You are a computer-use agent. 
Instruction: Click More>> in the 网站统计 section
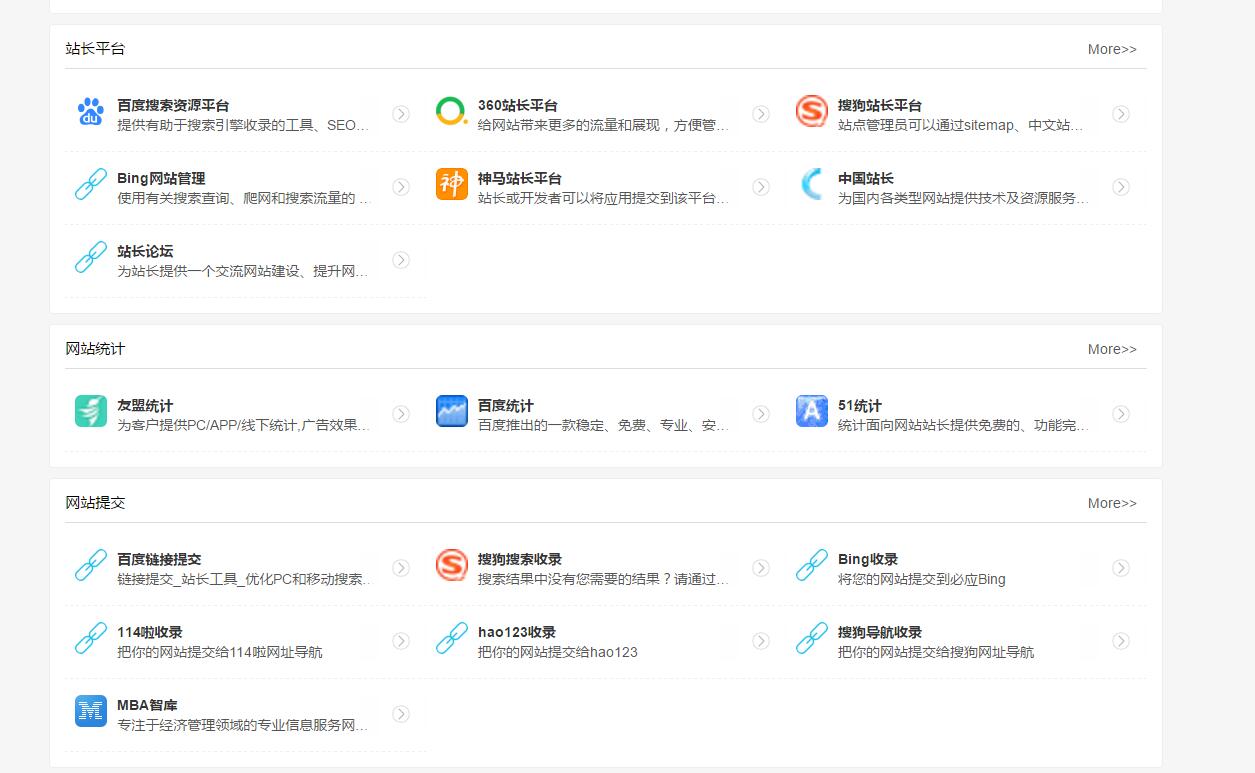pos(1111,349)
